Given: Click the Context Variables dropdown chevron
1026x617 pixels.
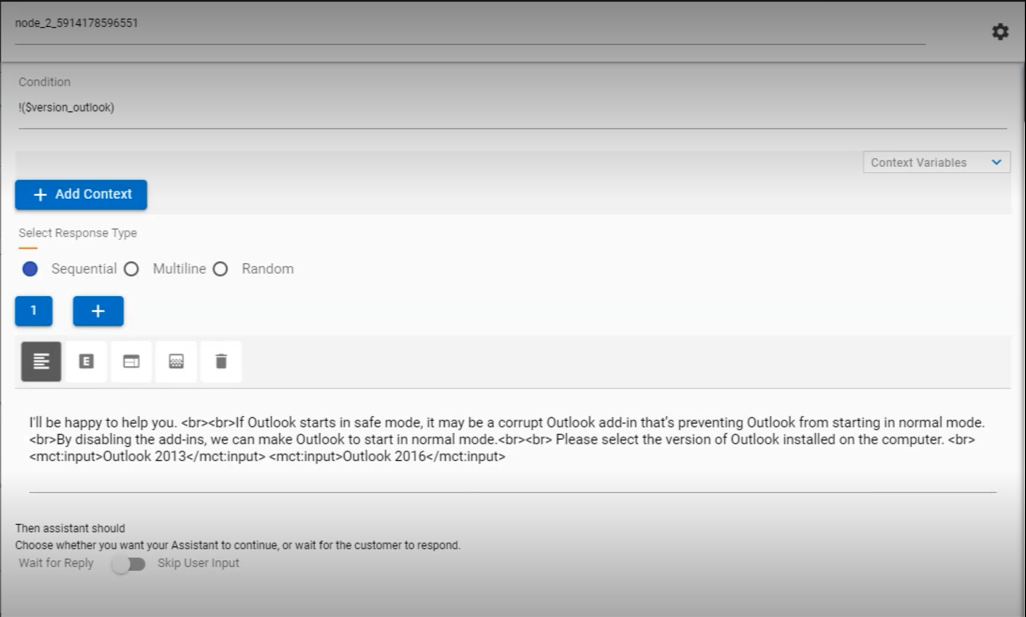Looking at the screenshot, I should click(x=996, y=162).
